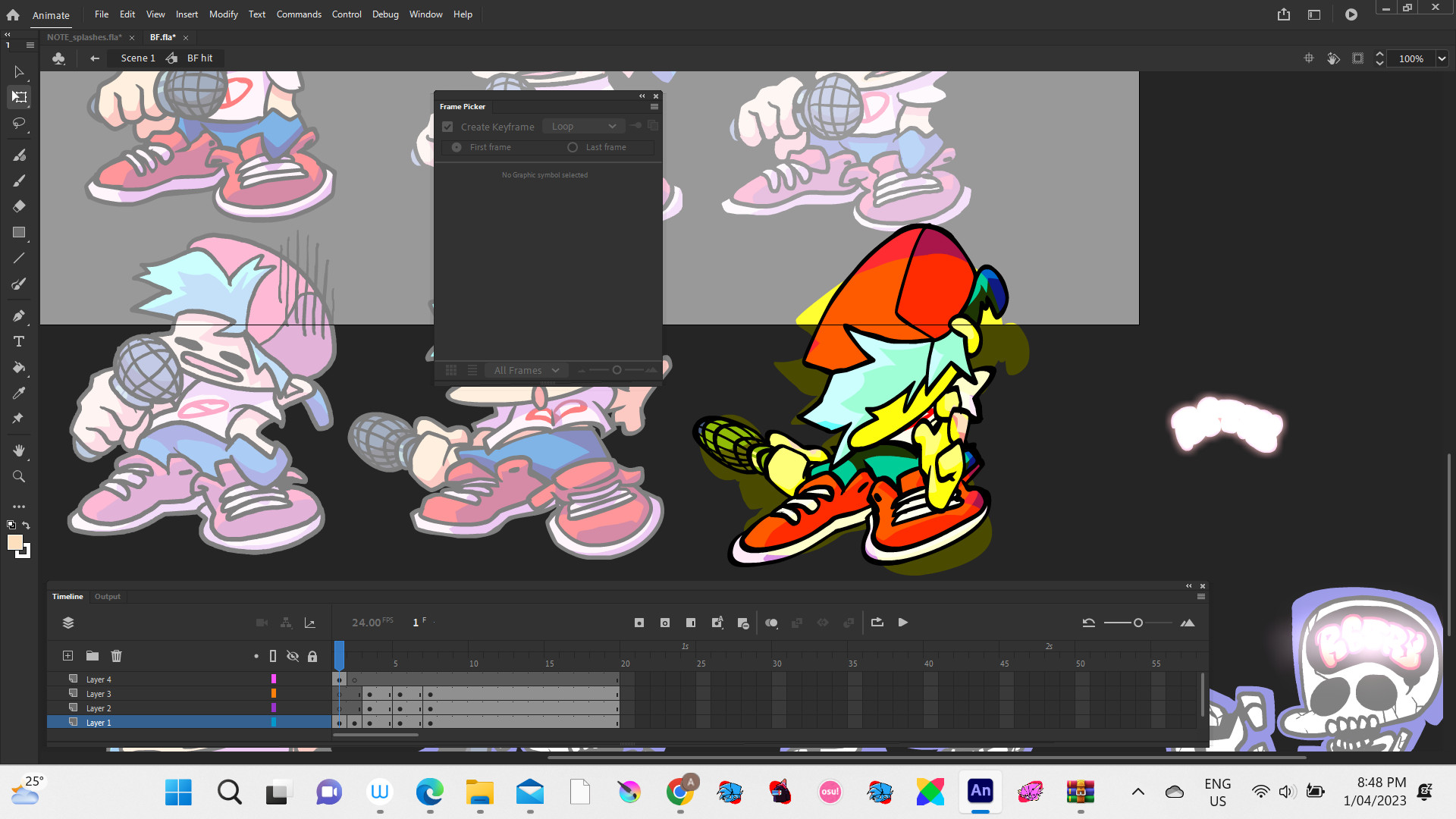Pick the Brush tool

point(19,180)
